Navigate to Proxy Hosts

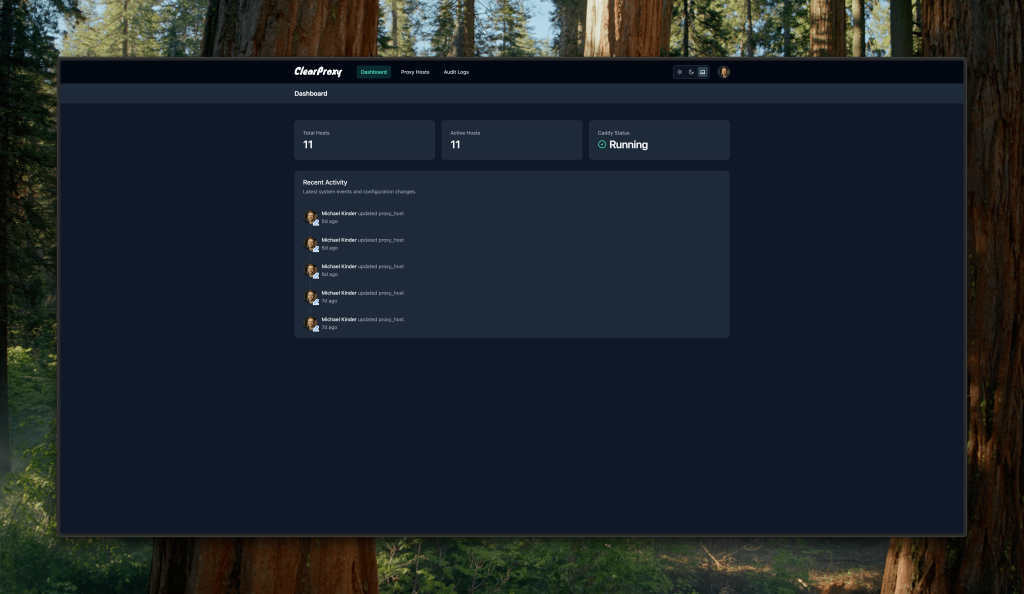pos(415,71)
